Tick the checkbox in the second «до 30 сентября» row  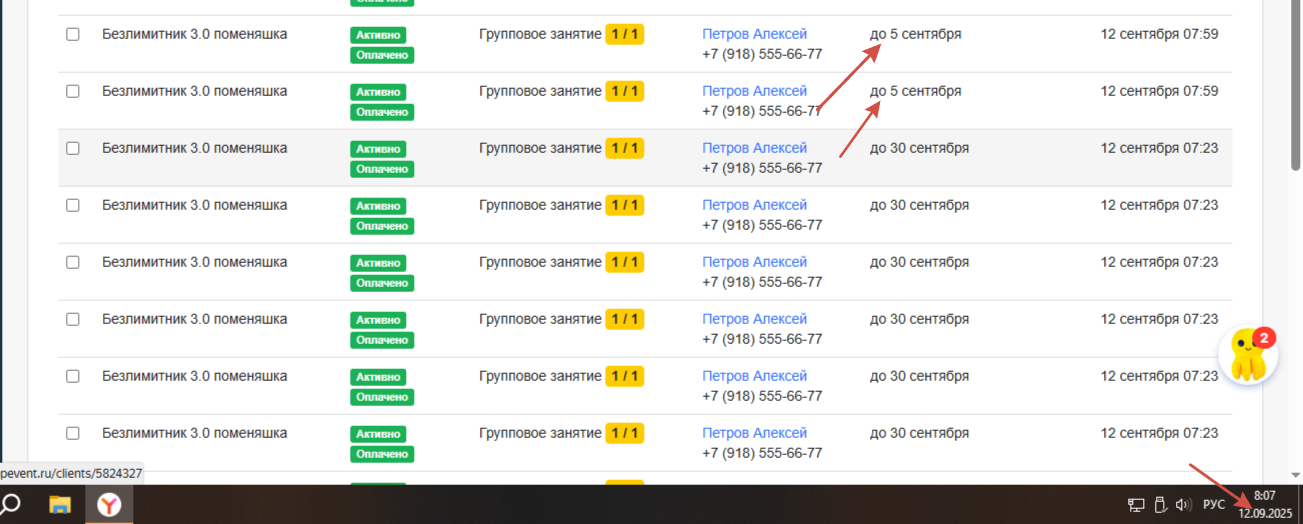(72, 205)
